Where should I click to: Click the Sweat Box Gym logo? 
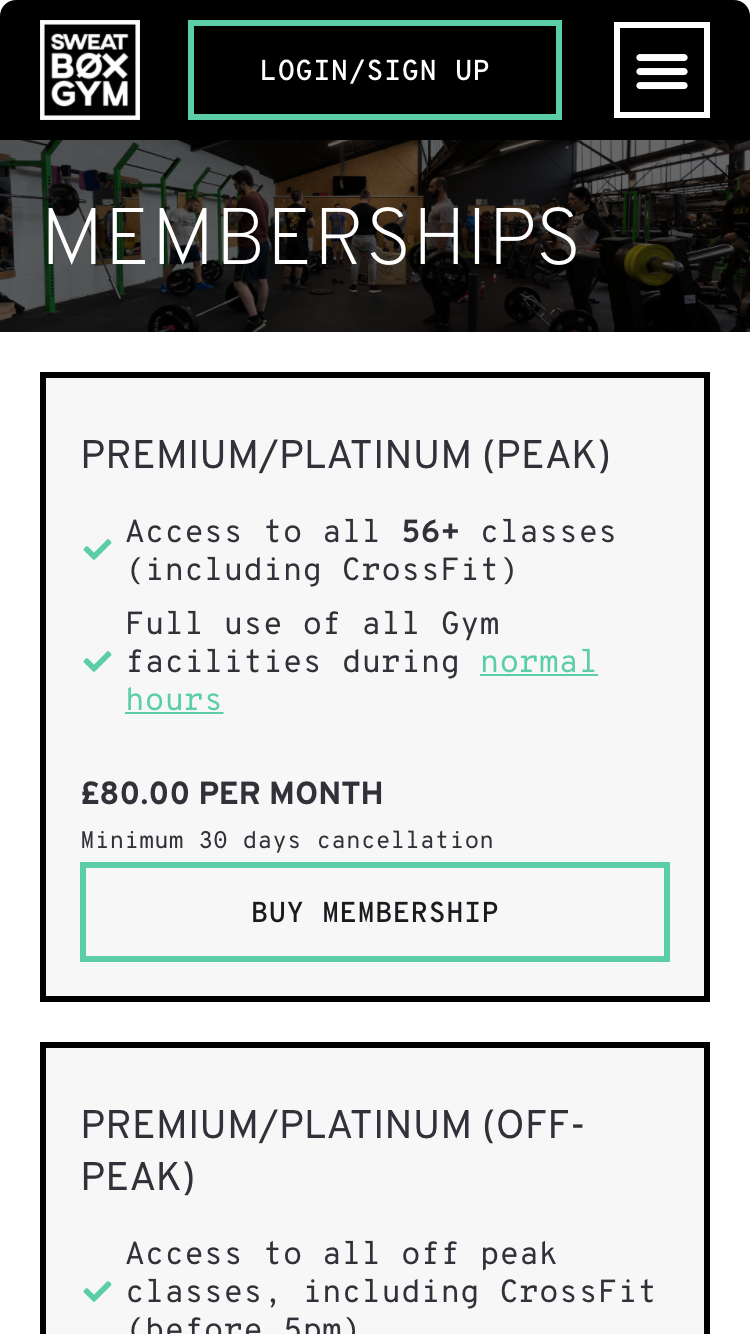point(90,70)
